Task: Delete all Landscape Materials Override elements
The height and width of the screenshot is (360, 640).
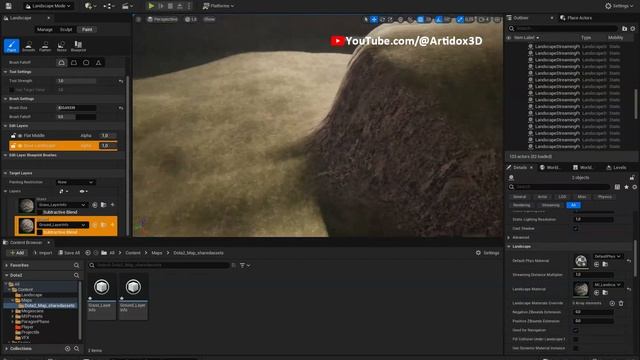Action: (x=621, y=303)
